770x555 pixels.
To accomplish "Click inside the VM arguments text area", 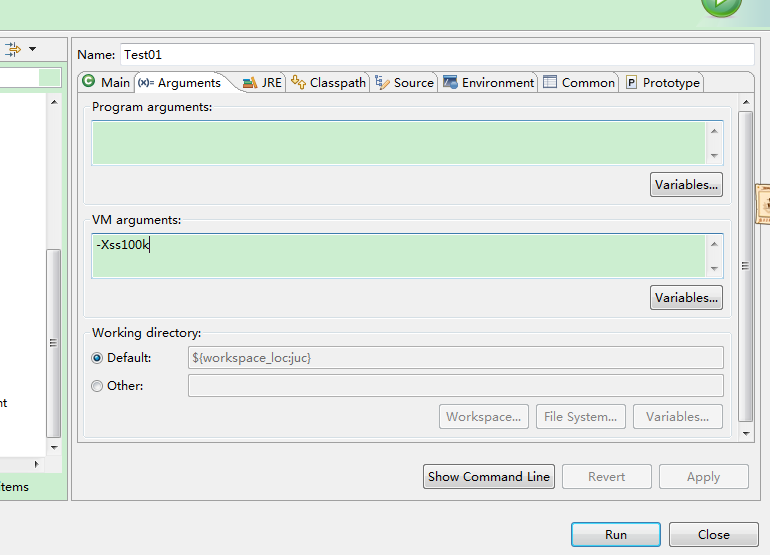I will [x=398, y=256].
